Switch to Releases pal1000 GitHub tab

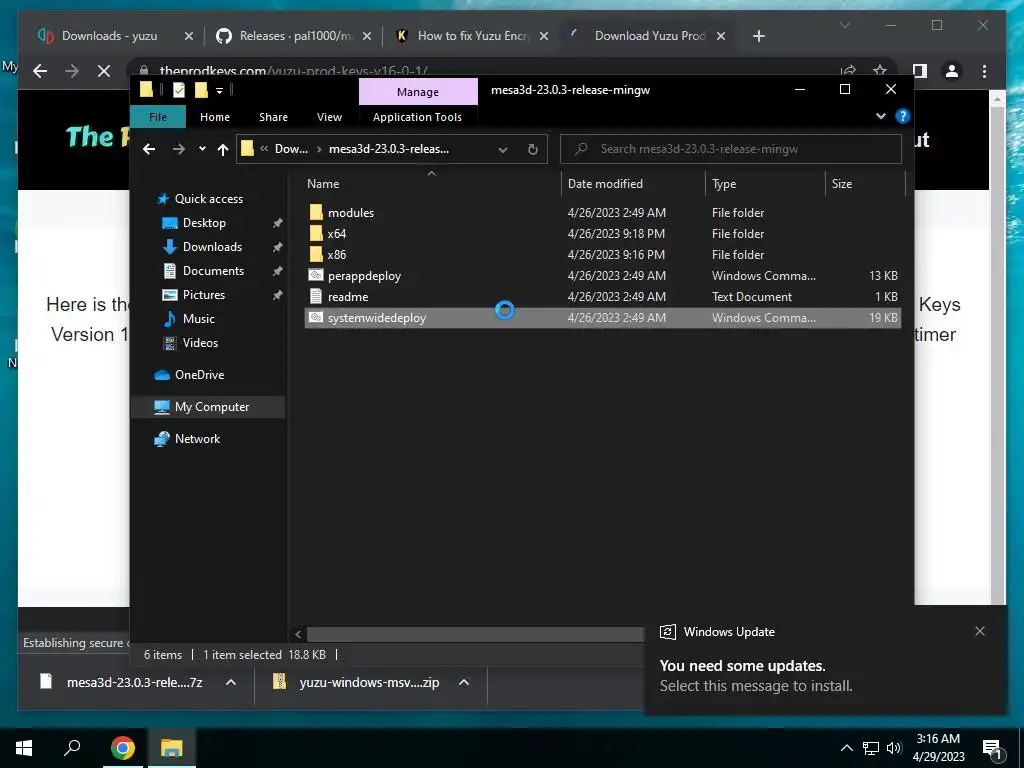click(295, 36)
